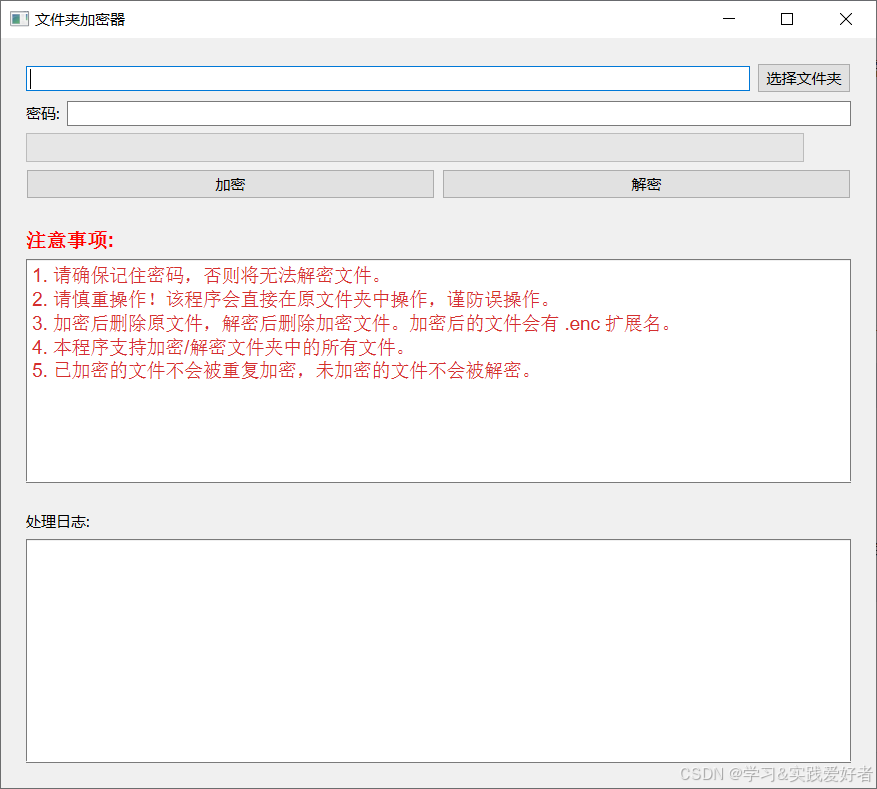This screenshot has width=877, height=789.
Task: Select note line 3 加密后删除原文件
Action: [x=352, y=323]
